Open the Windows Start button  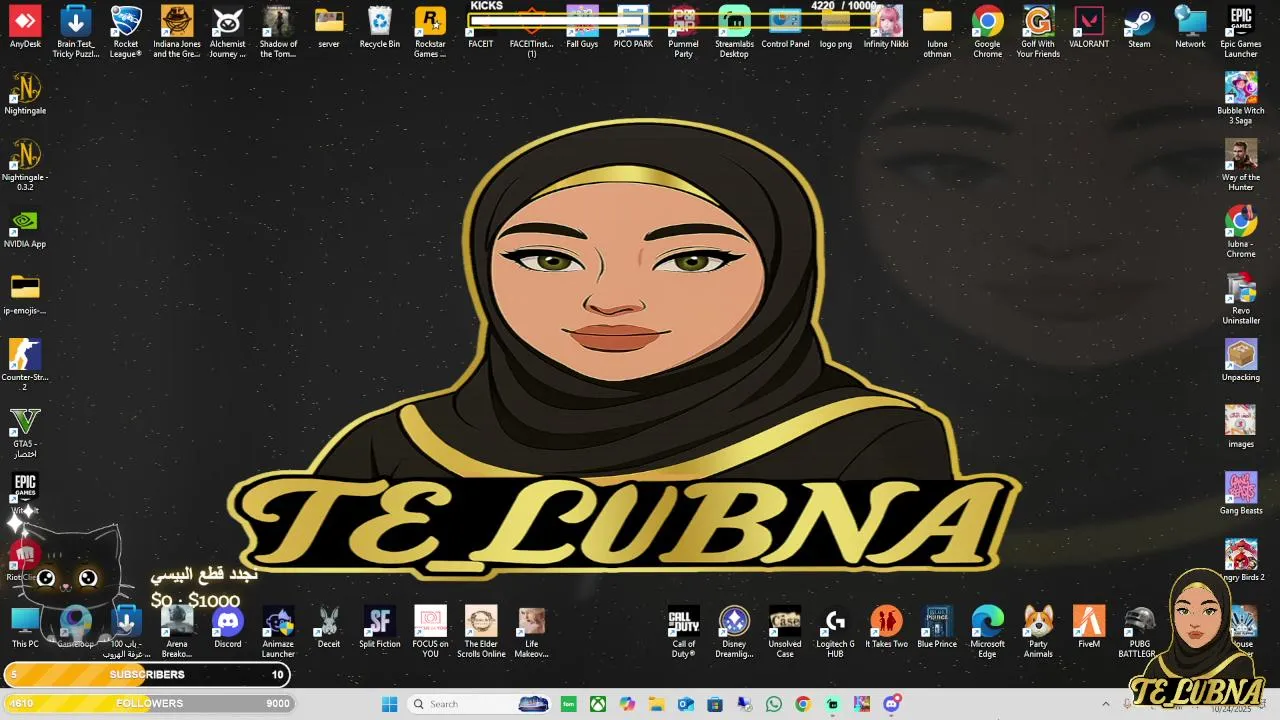click(x=389, y=704)
